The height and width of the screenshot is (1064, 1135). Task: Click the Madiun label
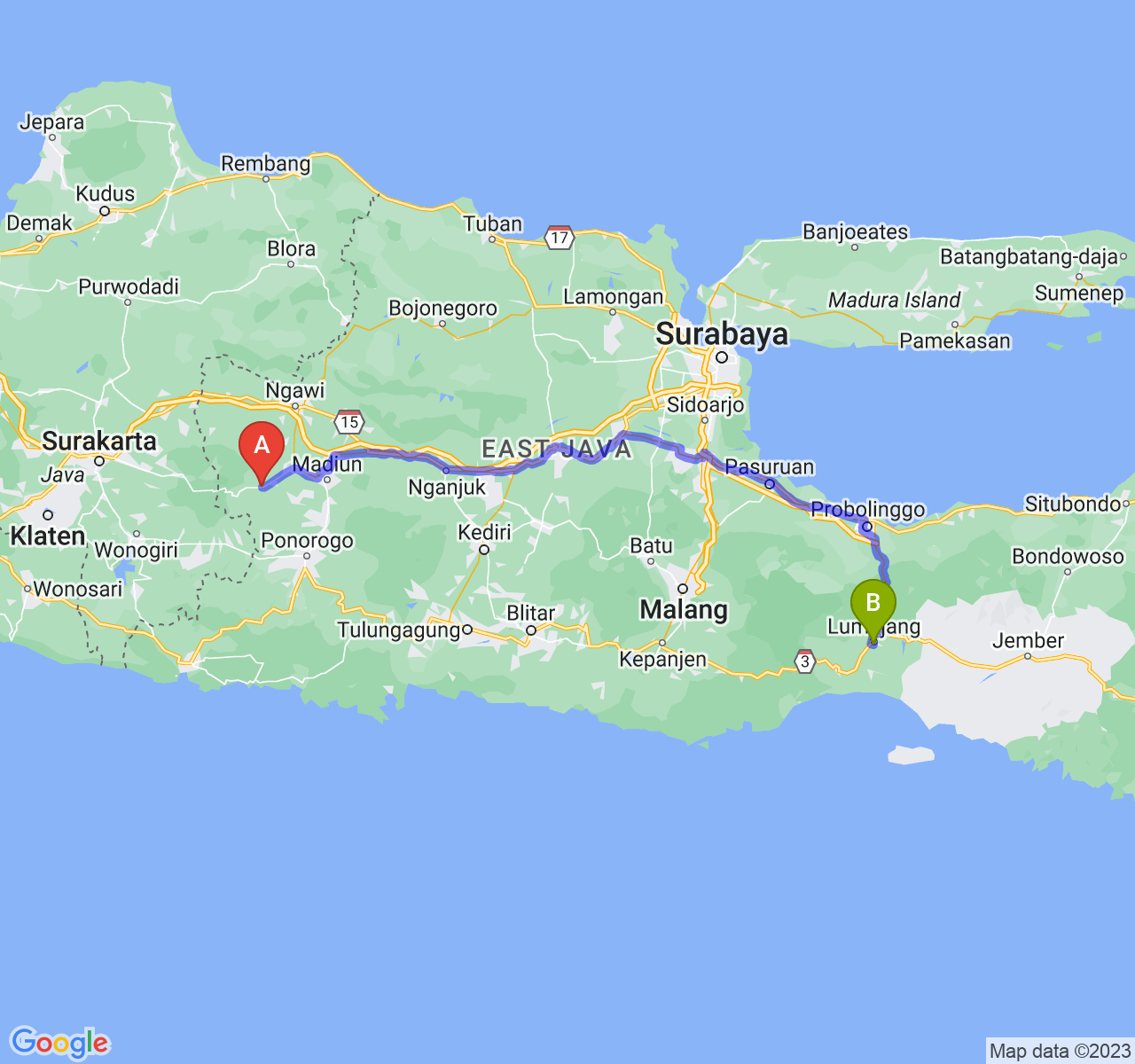tap(327, 464)
